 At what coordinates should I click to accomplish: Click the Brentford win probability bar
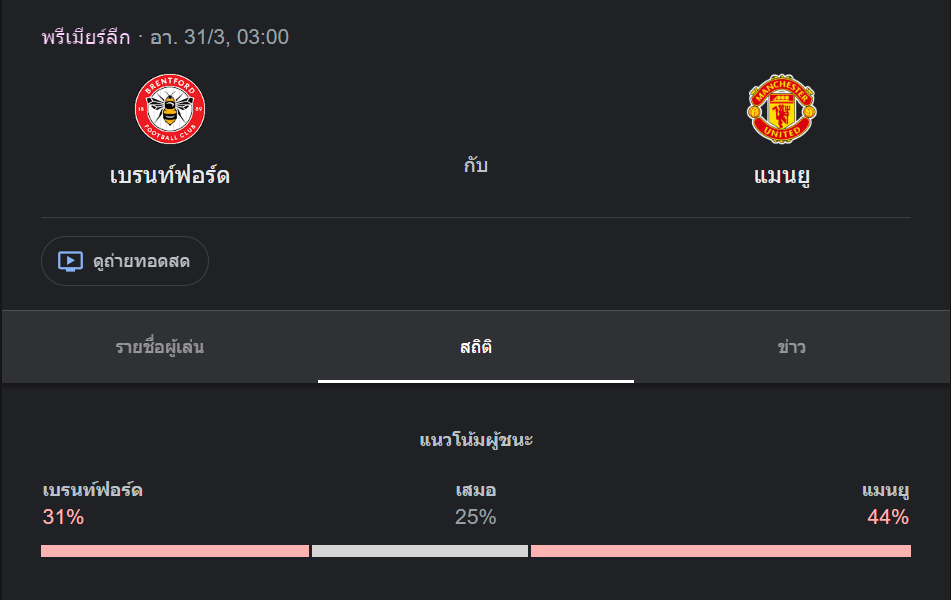point(175,551)
